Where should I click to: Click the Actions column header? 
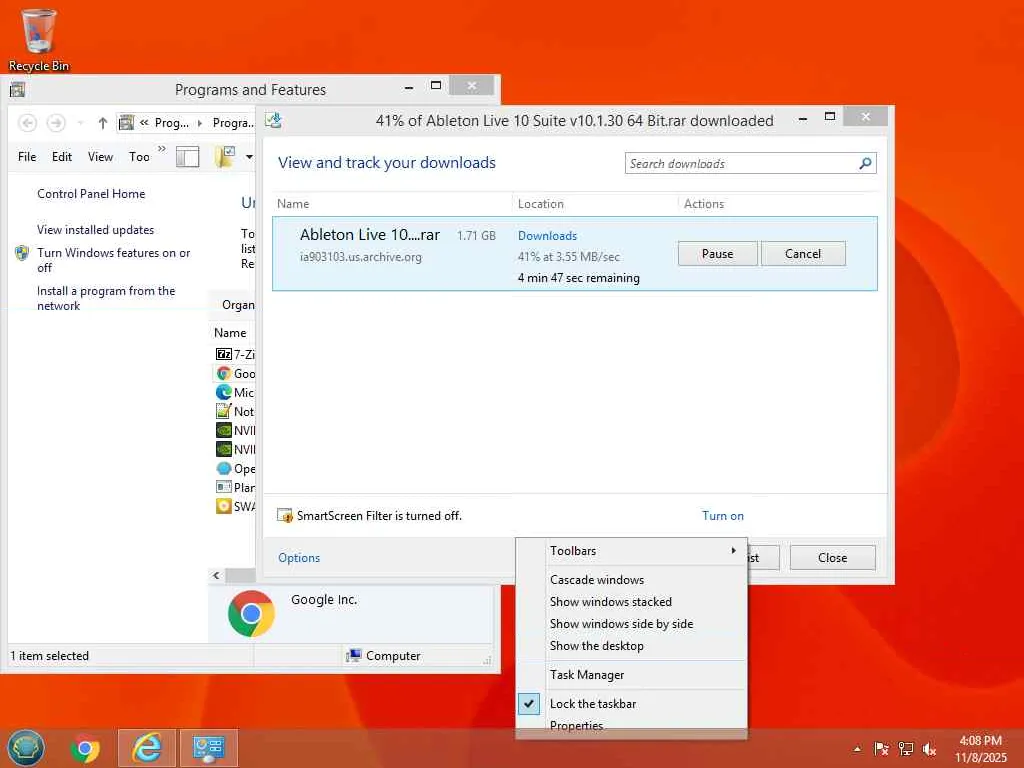[704, 204]
